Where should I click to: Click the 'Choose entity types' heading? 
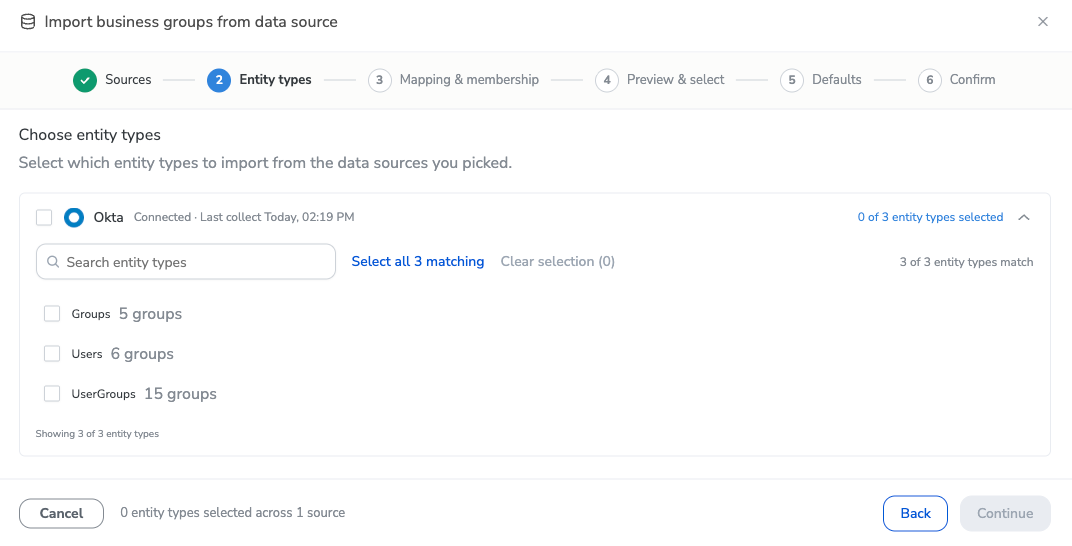[x=90, y=135]
